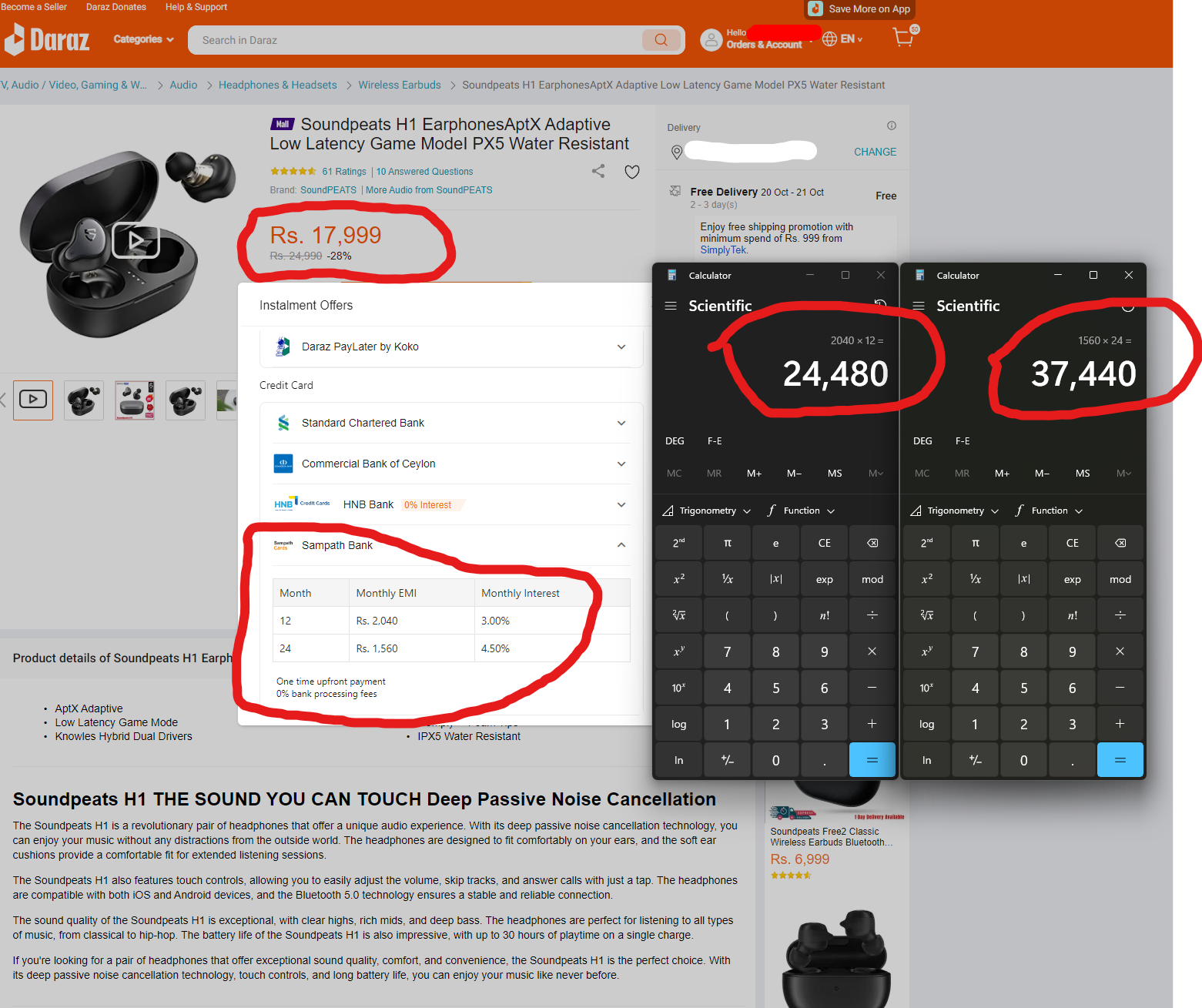Click the minus key in left Calculator

tap(872, 688)
